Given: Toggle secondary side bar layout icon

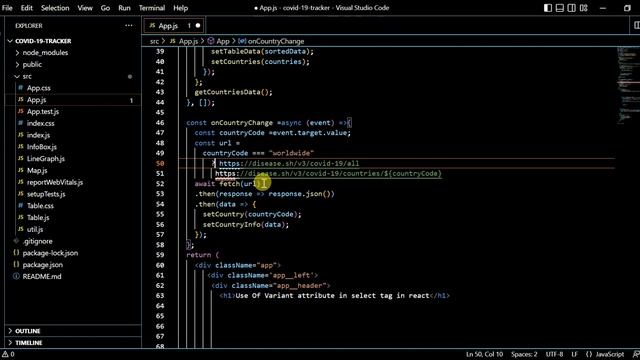Looking at the screenshot, I should click(571, 8).
